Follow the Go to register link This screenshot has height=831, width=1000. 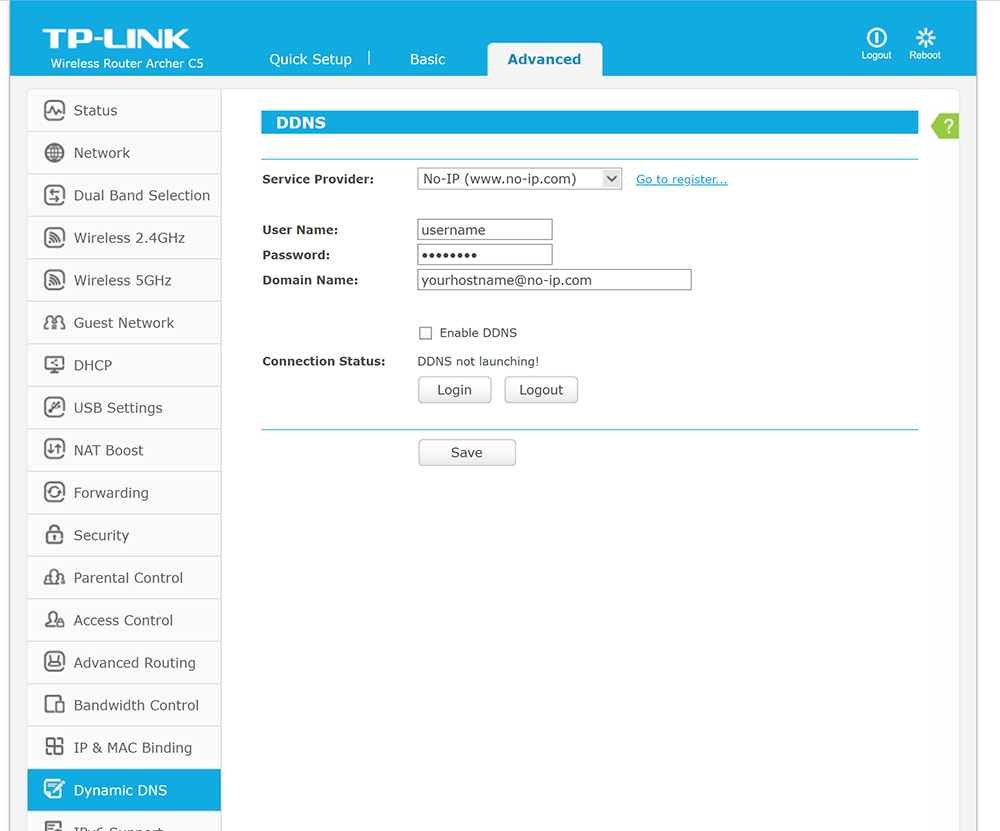coord(681,180)
